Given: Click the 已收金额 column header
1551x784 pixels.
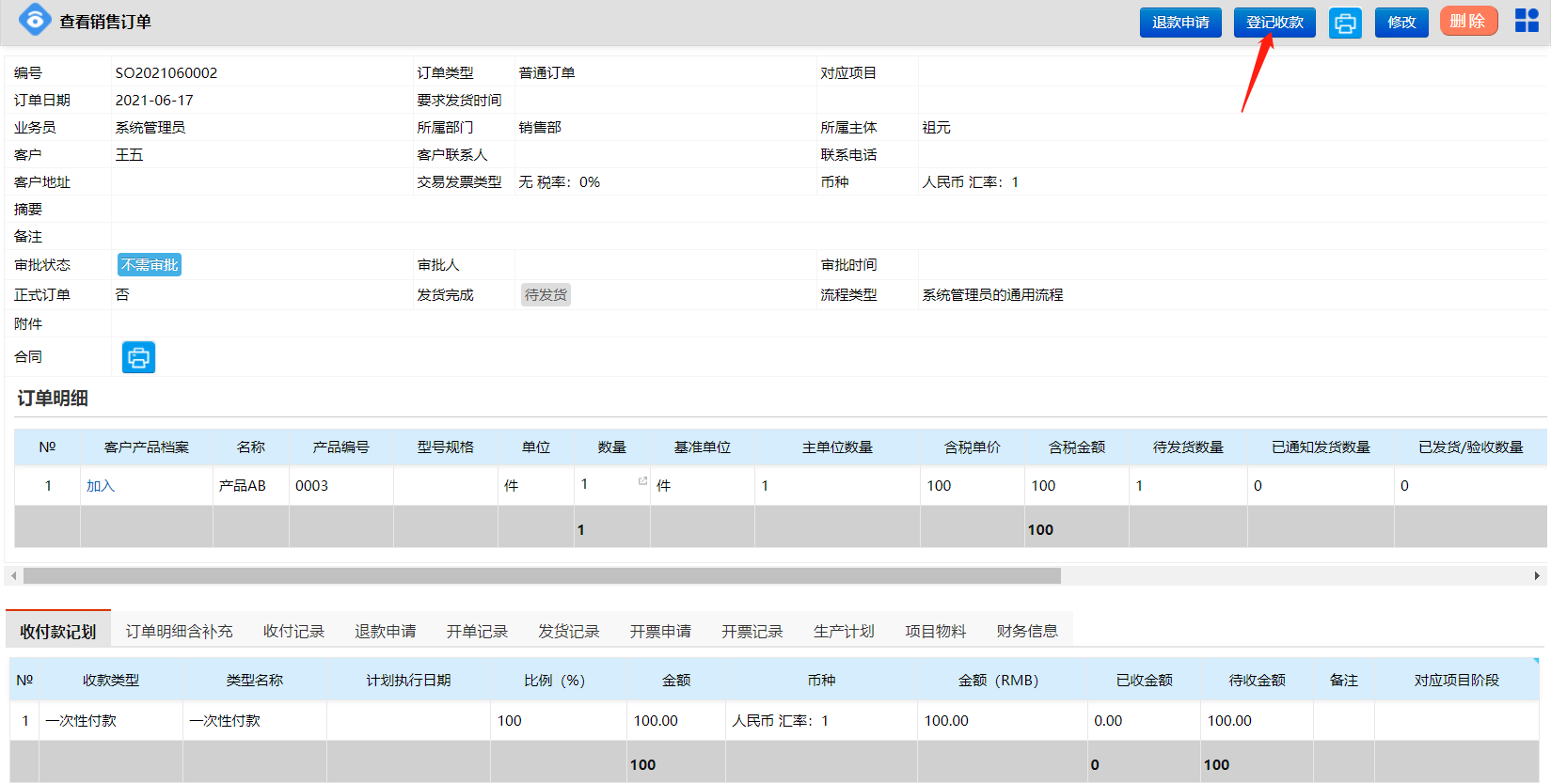Looking at the screenshot, I should tap(1145, 681).
